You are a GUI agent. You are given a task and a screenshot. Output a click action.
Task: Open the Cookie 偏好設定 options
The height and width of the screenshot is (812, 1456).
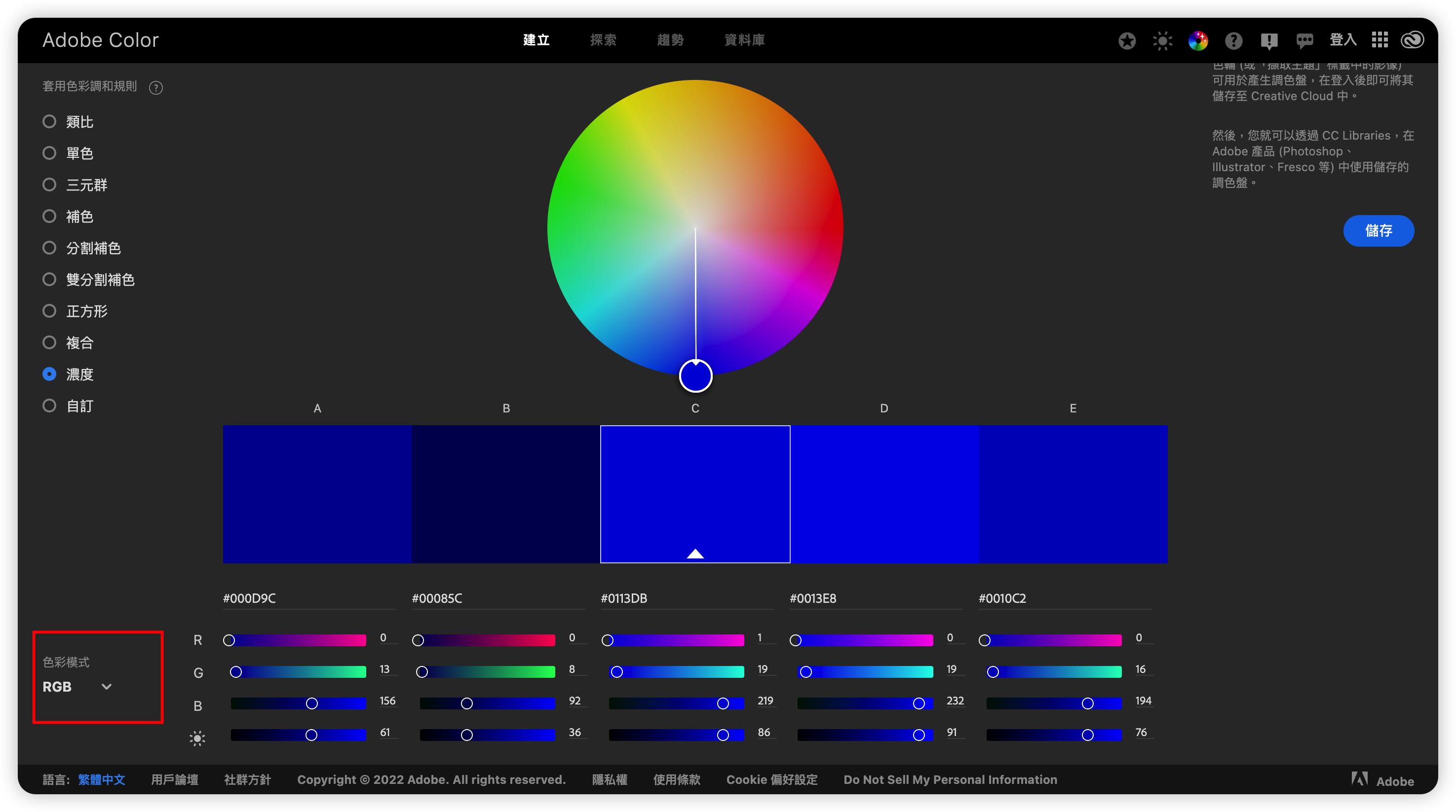772,779
